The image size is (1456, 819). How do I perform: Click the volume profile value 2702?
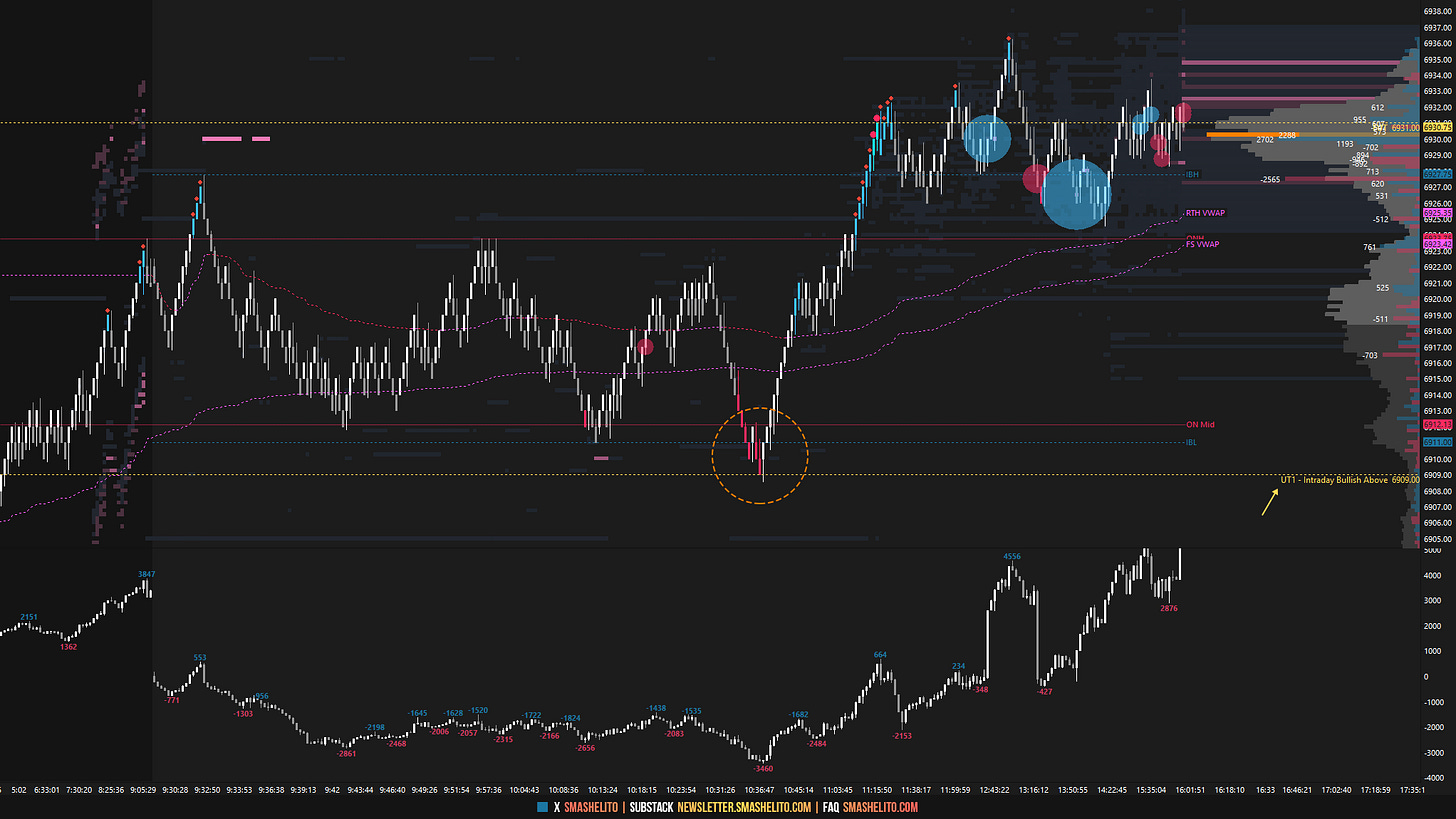tap(1265, 140)
